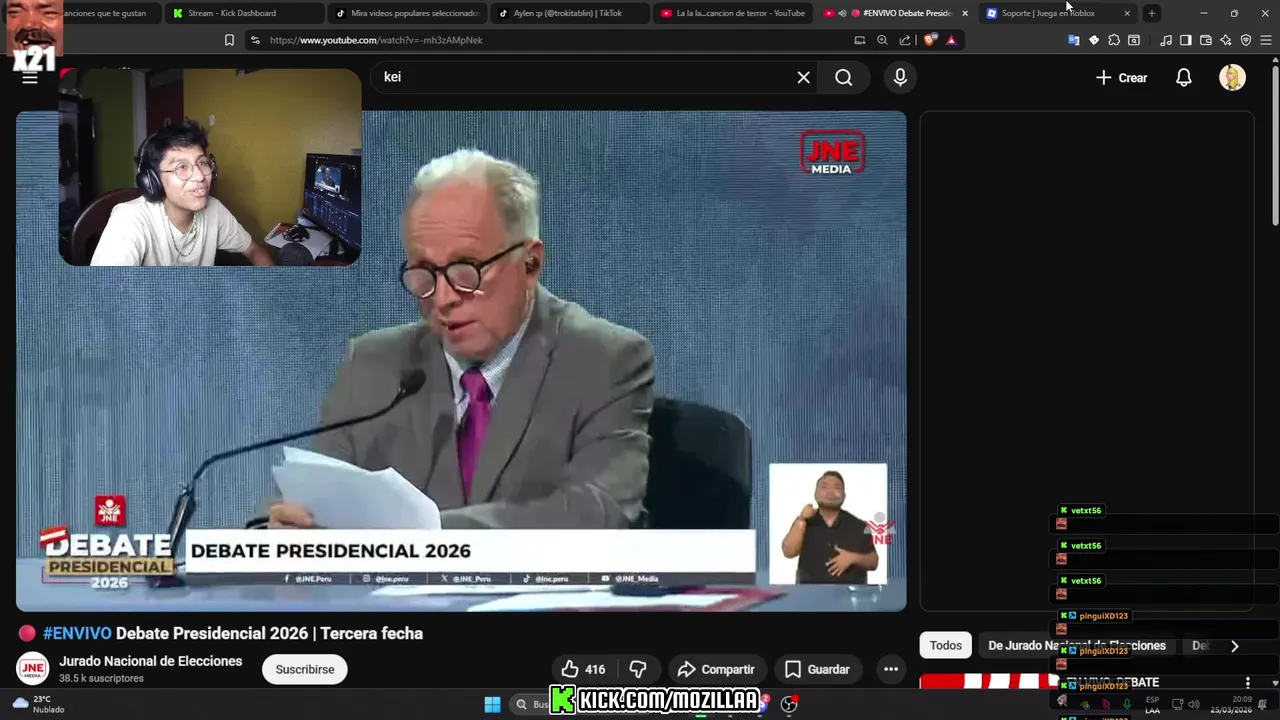
Task: Click the share page icon in address bar
Action: (x=905, y=40)
